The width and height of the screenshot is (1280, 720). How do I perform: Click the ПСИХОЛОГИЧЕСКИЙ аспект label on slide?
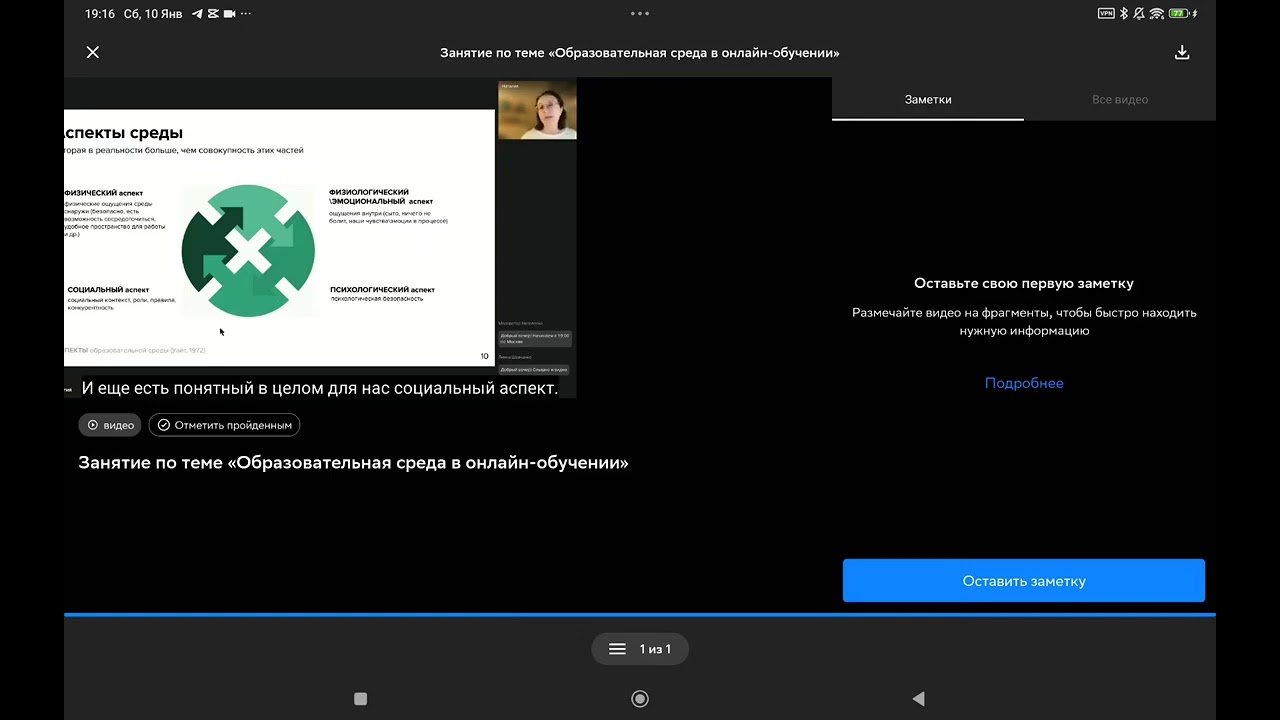click(382, 290)
